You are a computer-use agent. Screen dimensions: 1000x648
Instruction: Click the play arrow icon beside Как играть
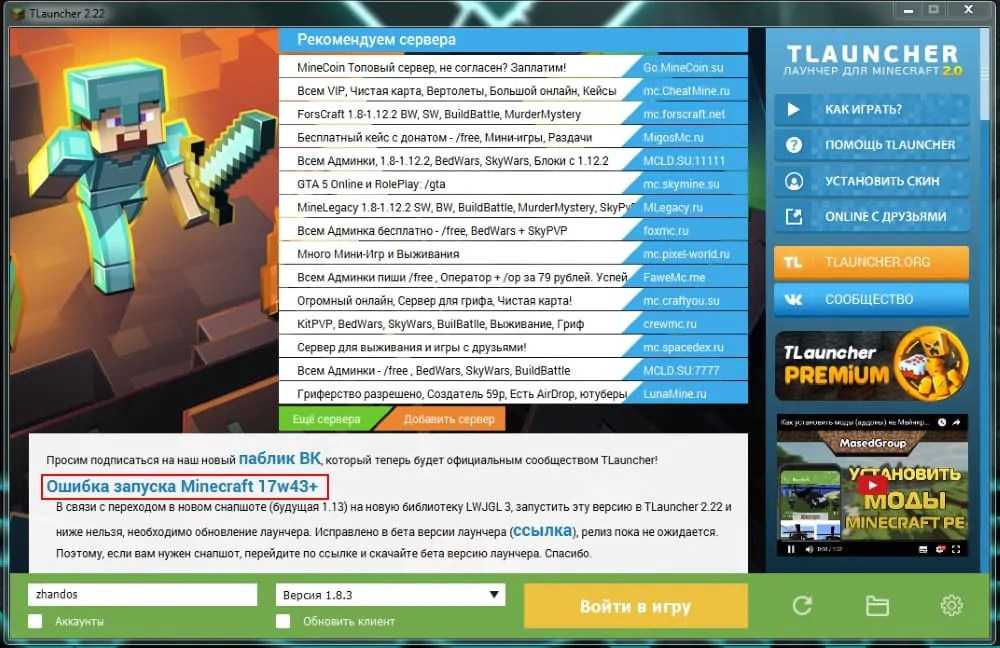click(793, 110)
